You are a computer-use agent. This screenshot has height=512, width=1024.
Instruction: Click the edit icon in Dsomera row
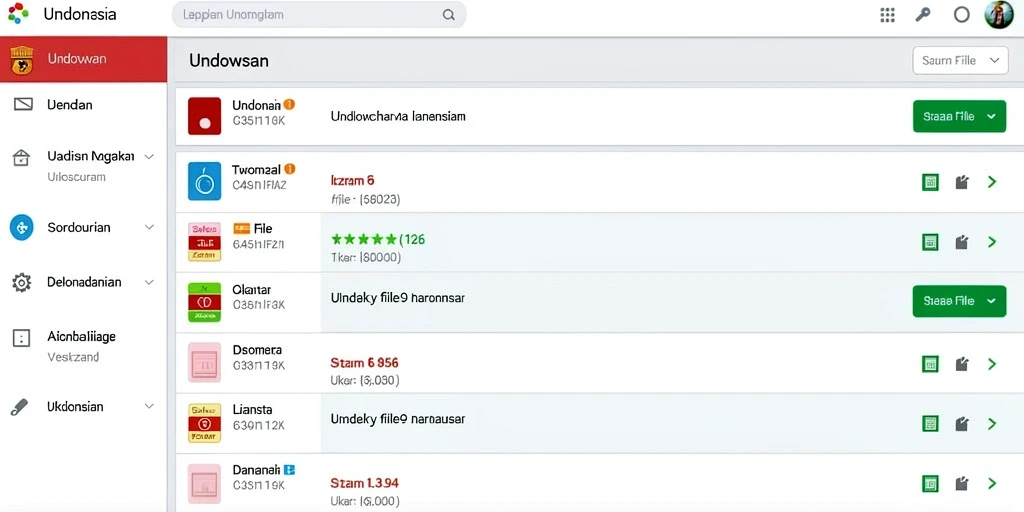961,364
